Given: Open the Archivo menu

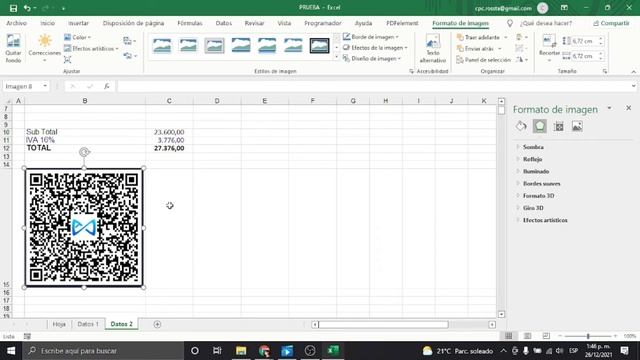Looking at the screenshot, I should pos(16,23).
